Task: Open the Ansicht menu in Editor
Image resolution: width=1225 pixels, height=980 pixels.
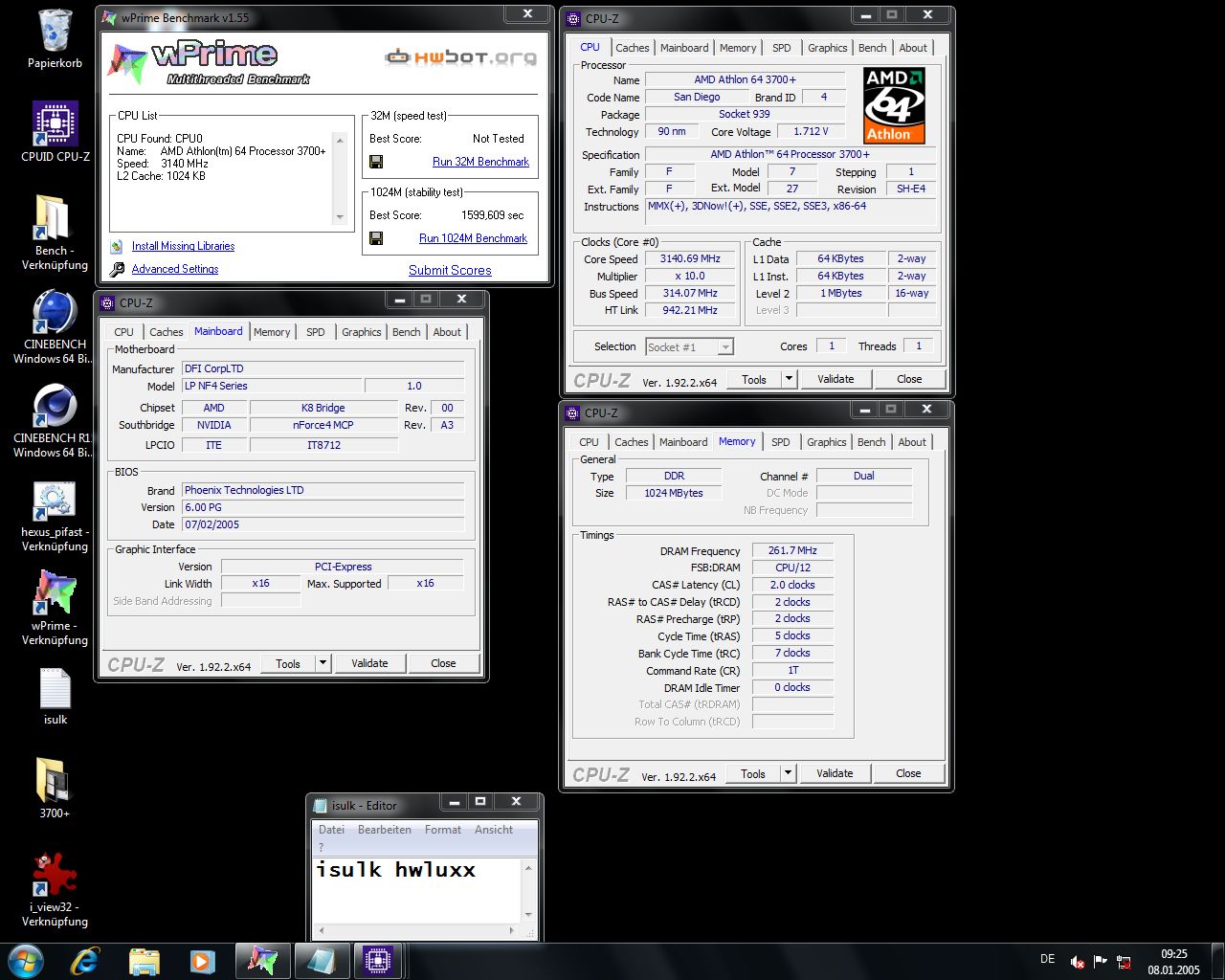Action: [x=494, y=830]
